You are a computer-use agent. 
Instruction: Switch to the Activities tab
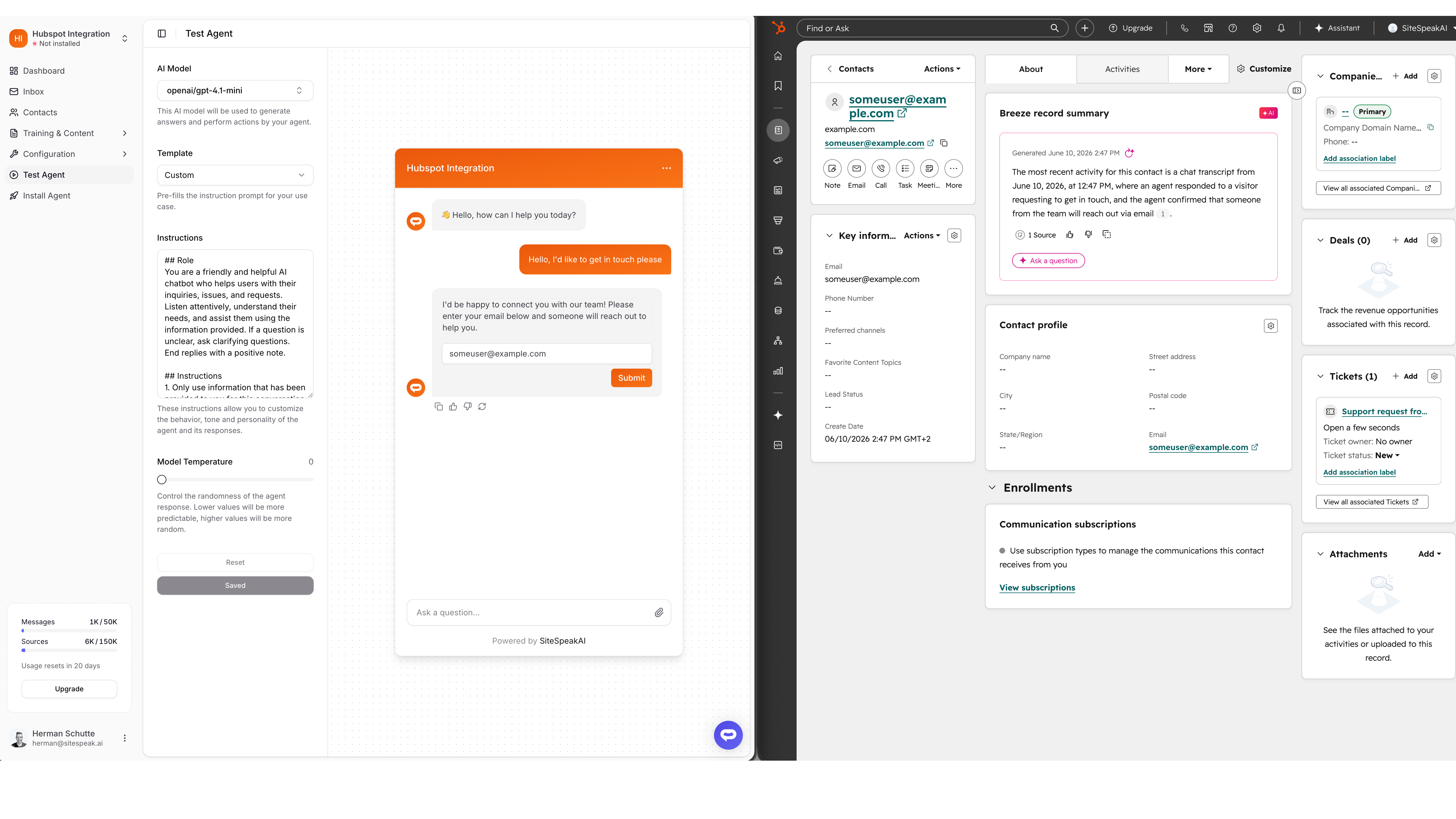pyautogui.click(x=1122, y=69)
